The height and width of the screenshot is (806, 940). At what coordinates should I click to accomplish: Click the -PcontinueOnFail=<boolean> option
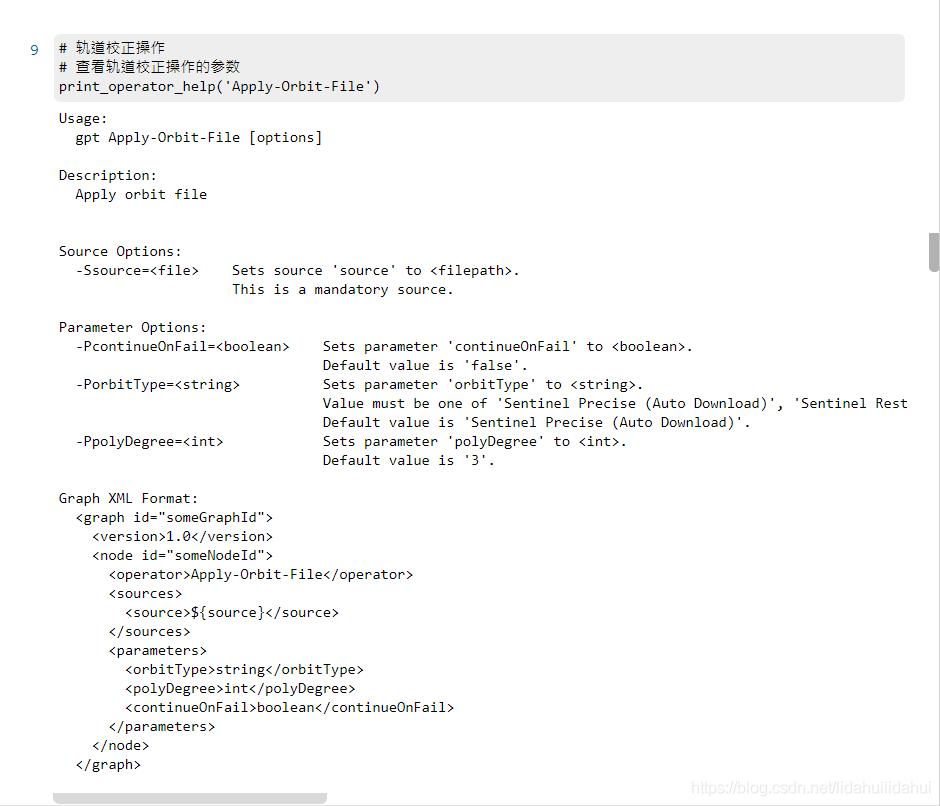(183, 347)
